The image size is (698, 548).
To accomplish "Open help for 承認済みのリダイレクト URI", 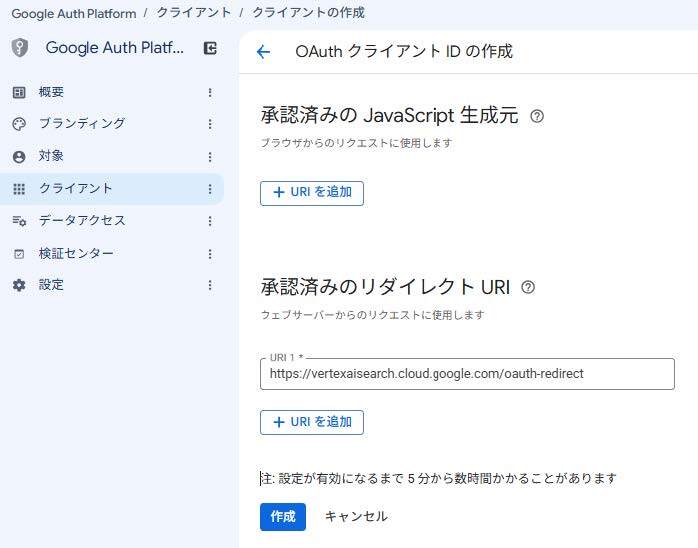I will click(x=528, y=287).
